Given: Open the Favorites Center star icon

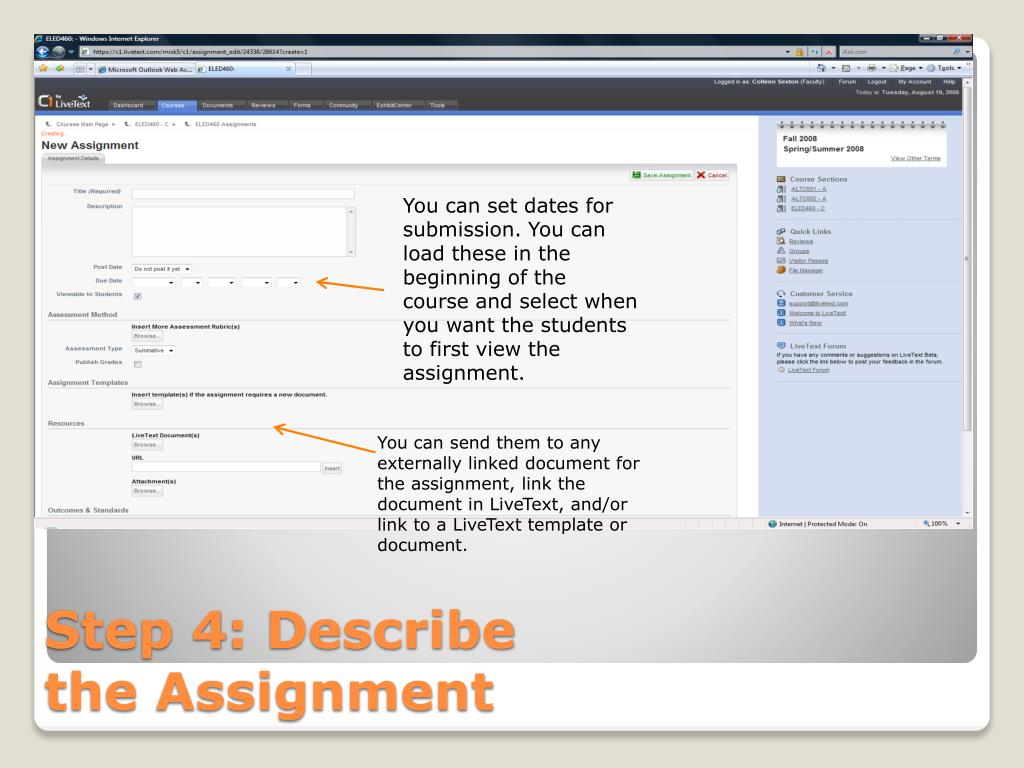Looking at the screenshot, I should (43, 68).
